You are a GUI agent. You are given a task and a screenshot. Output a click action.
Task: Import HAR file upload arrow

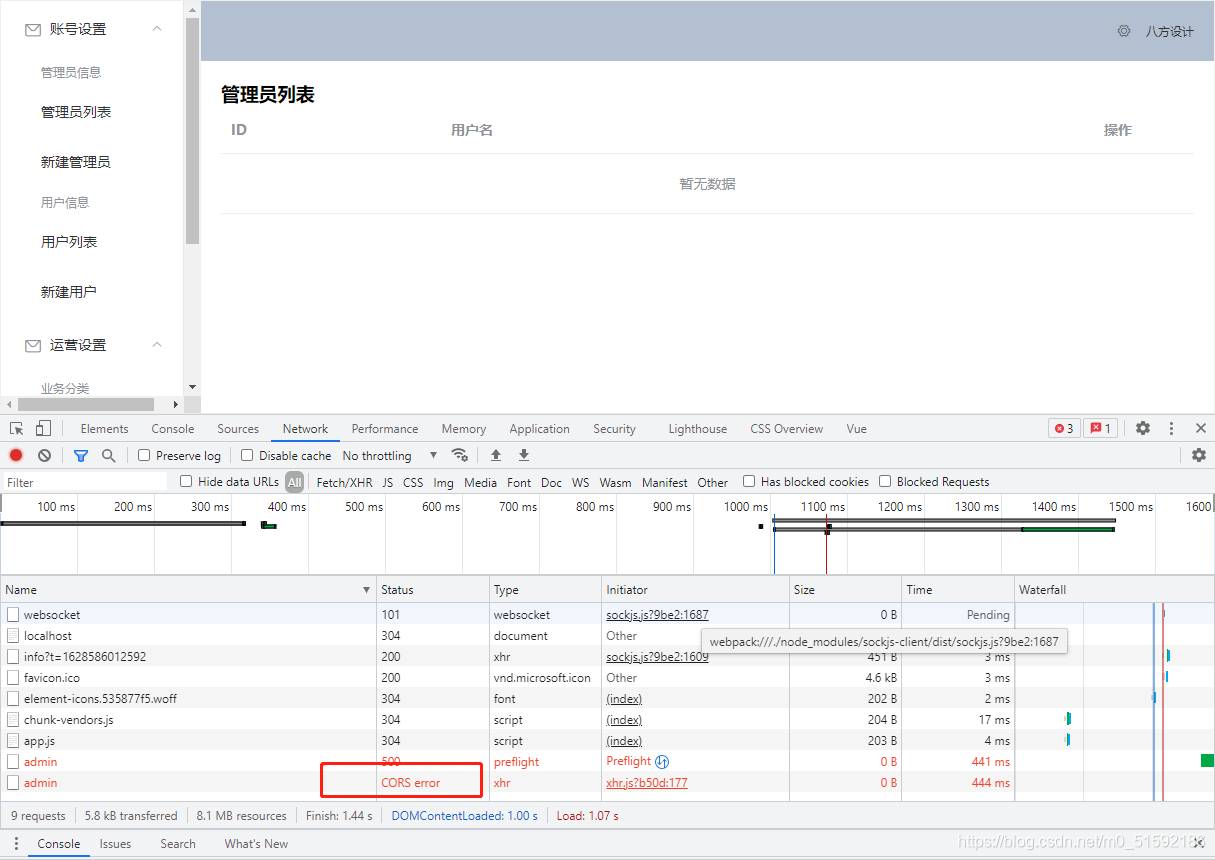(x=496, y=455)
